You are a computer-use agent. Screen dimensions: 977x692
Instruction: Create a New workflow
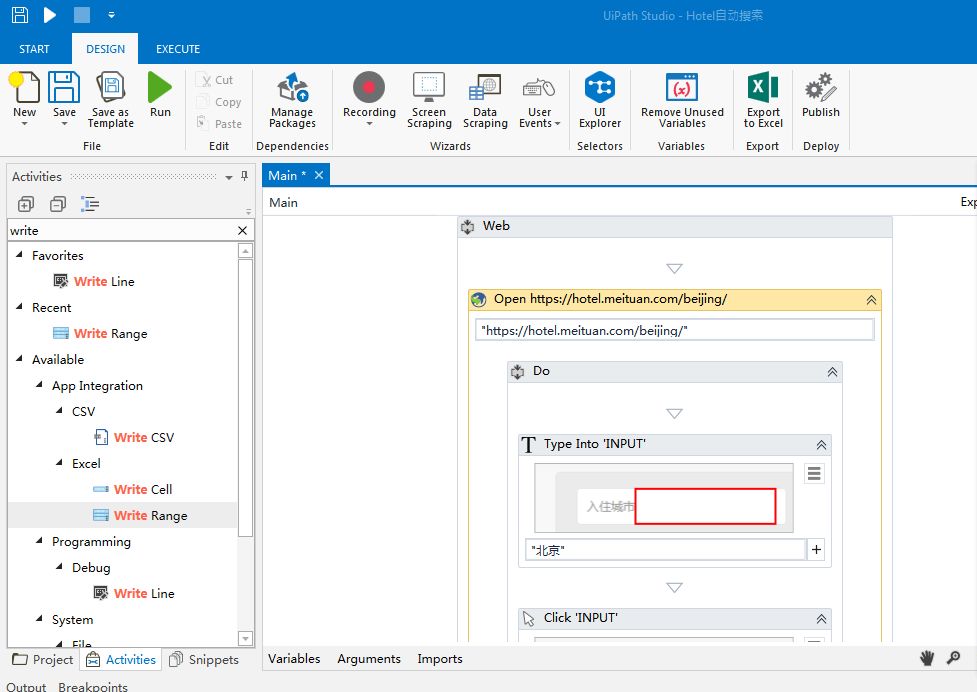24,98
